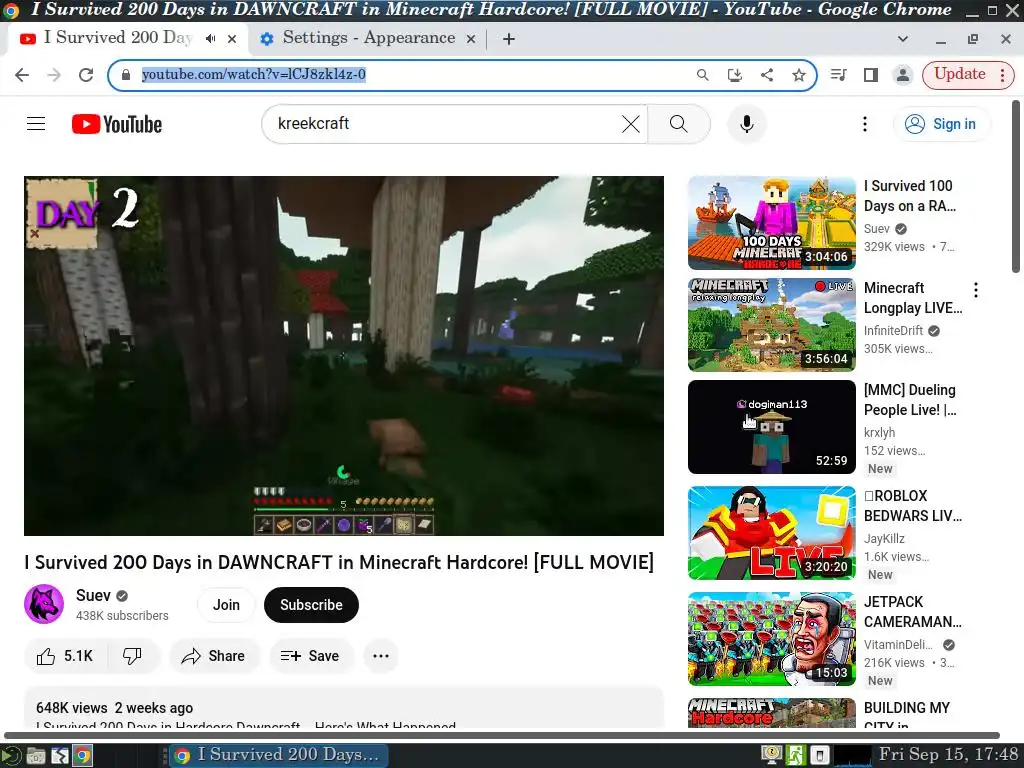Bookmark this page with the star

(799, 74)
